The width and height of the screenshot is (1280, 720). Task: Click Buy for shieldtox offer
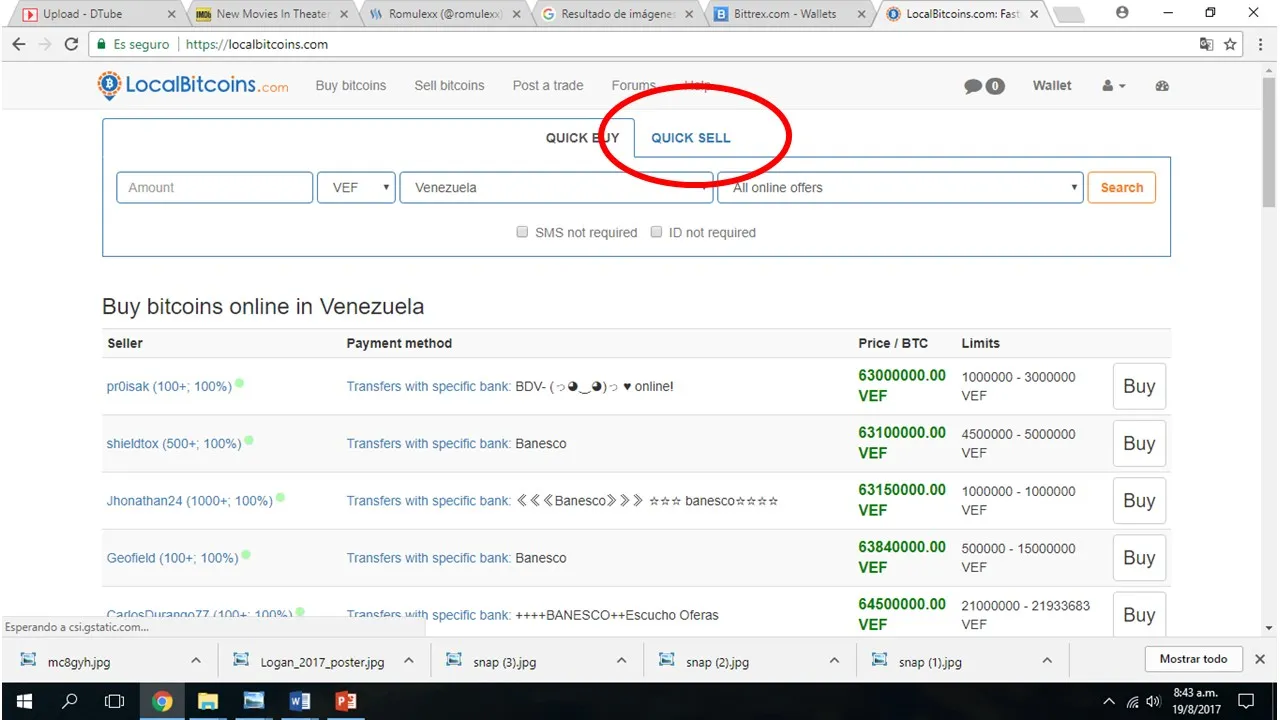[1139, 443]
